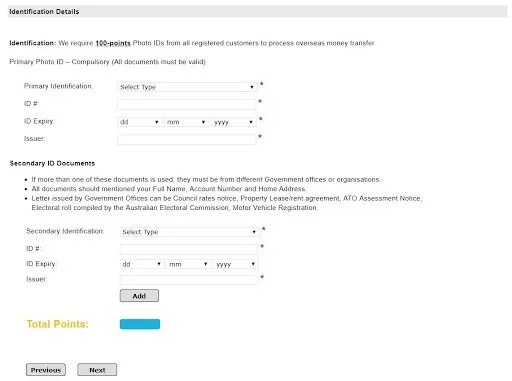The width and height of the screenshot is (512, 381).
Task: Click the blue Total Points box
Action: pos(140,324)
